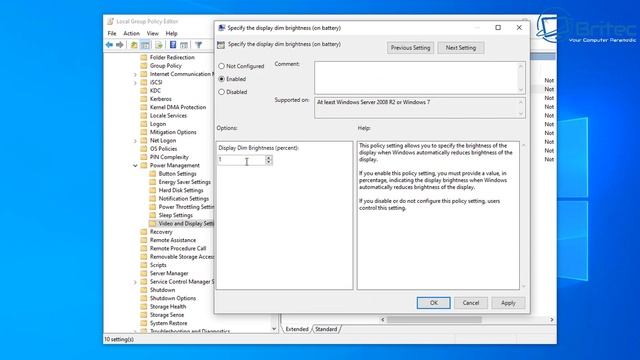Click the Recovery folder icon

click(x=144, y=231)
